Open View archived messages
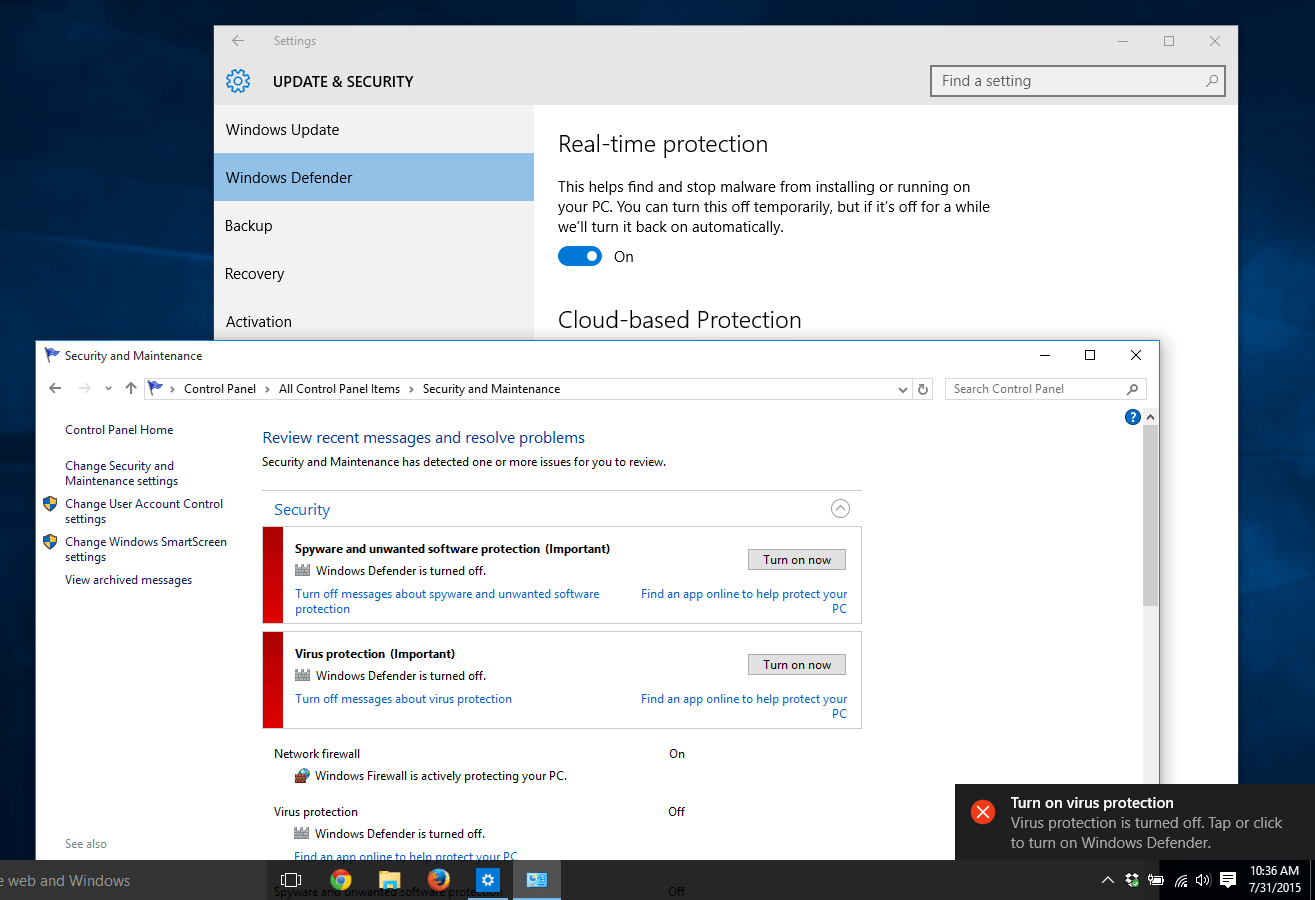Viewport: 1315px width, 900px height. pyautogui.click(x=128, y=579)
